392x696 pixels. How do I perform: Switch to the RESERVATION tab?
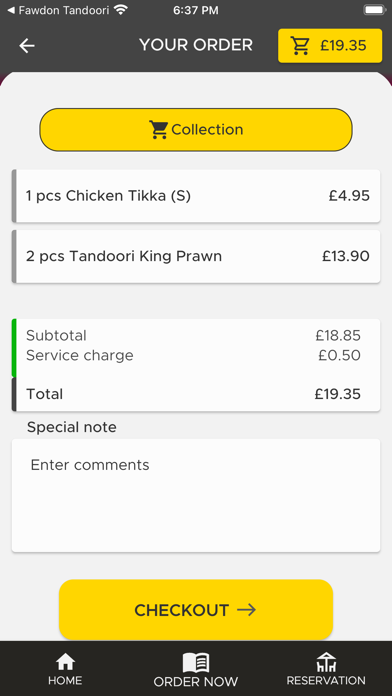[326, 669]
